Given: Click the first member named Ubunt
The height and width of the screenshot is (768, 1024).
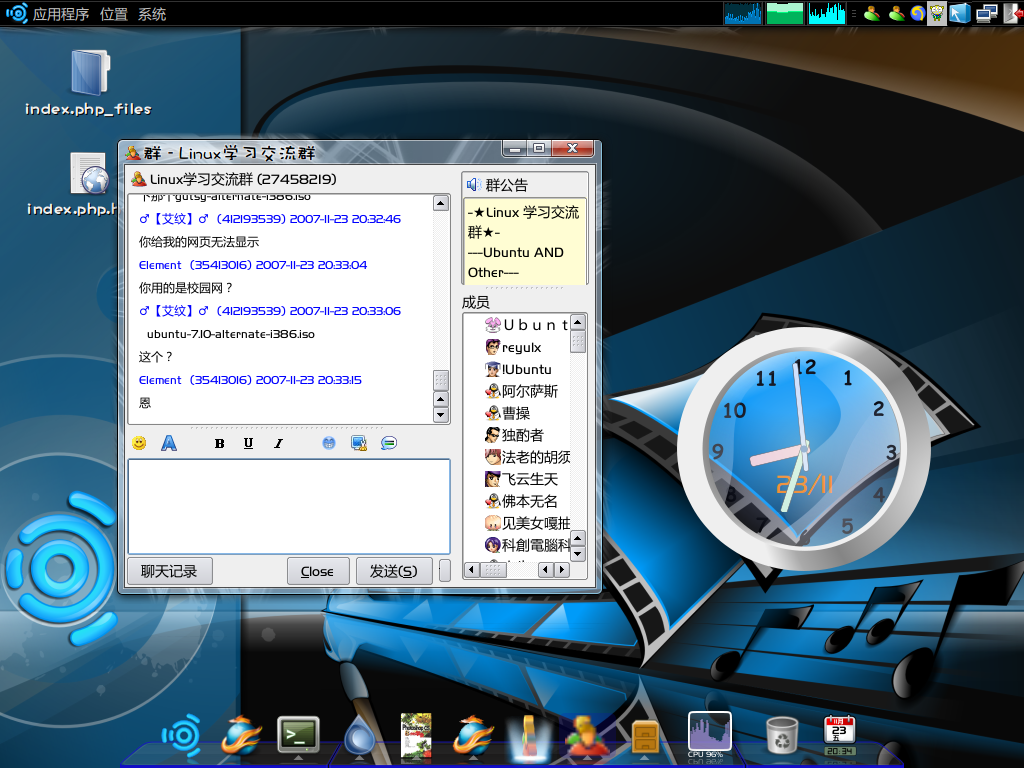Looking at the screenshot, I should pos(526,324).
